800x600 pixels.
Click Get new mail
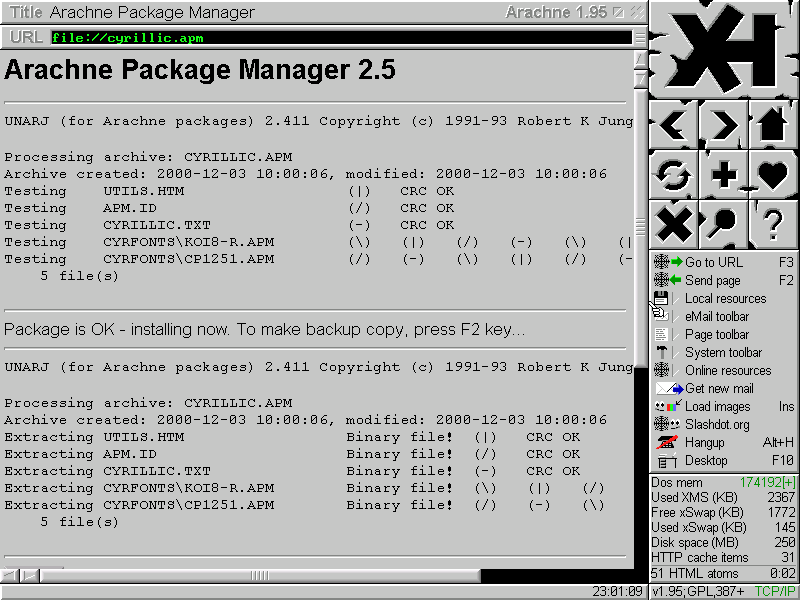(723, 389)
